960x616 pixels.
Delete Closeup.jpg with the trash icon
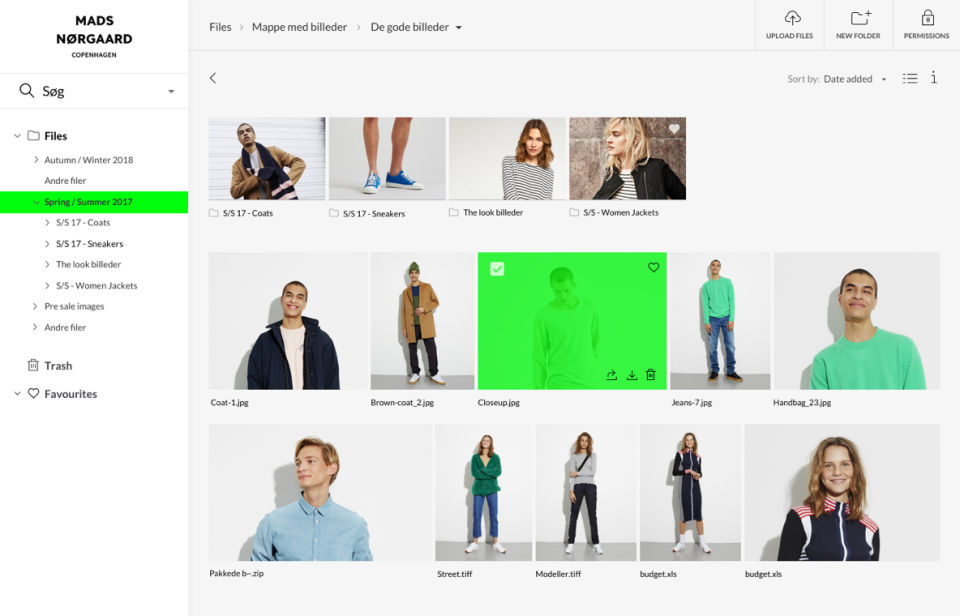point(651,374)
